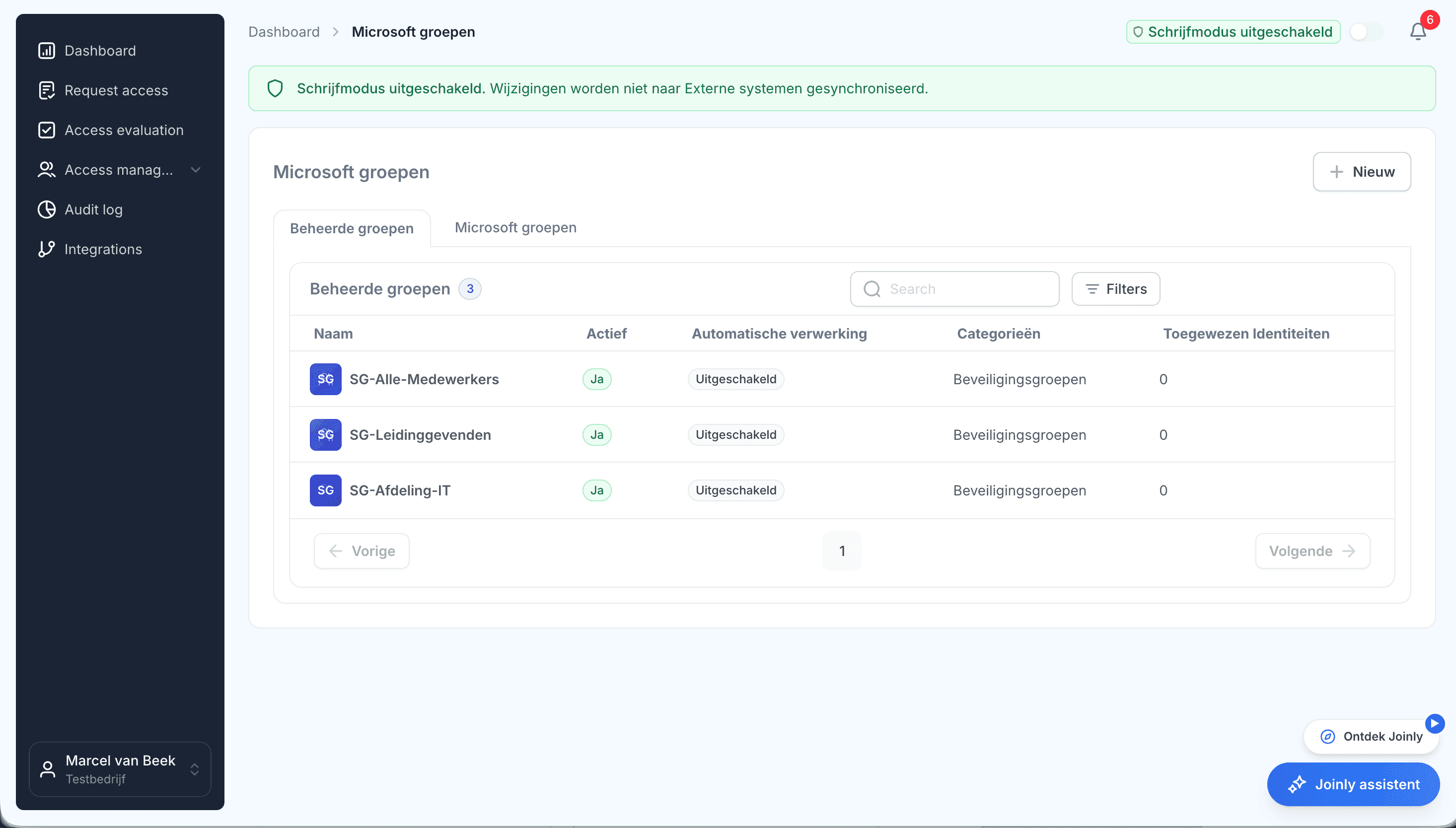Screen dimensions: 1456x828
Task: Click the Access management users icon
Action: point(47,170)
